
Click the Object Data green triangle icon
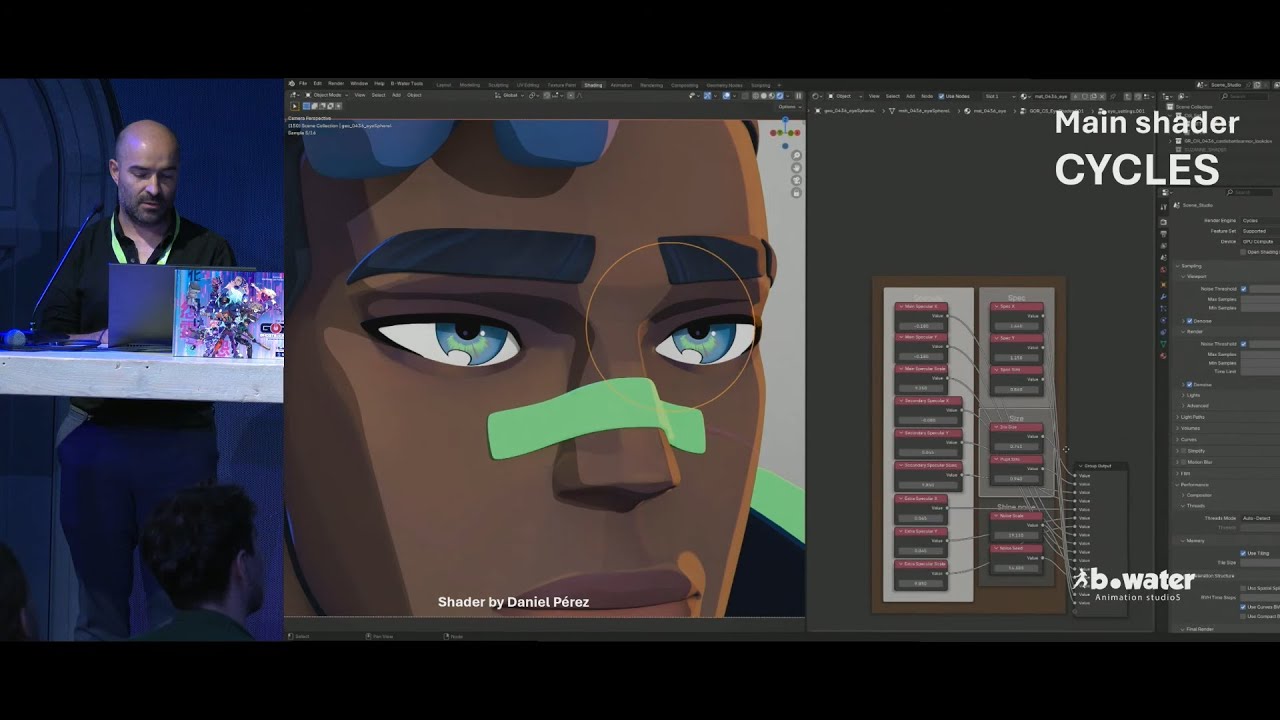[x=1164, y=343]
